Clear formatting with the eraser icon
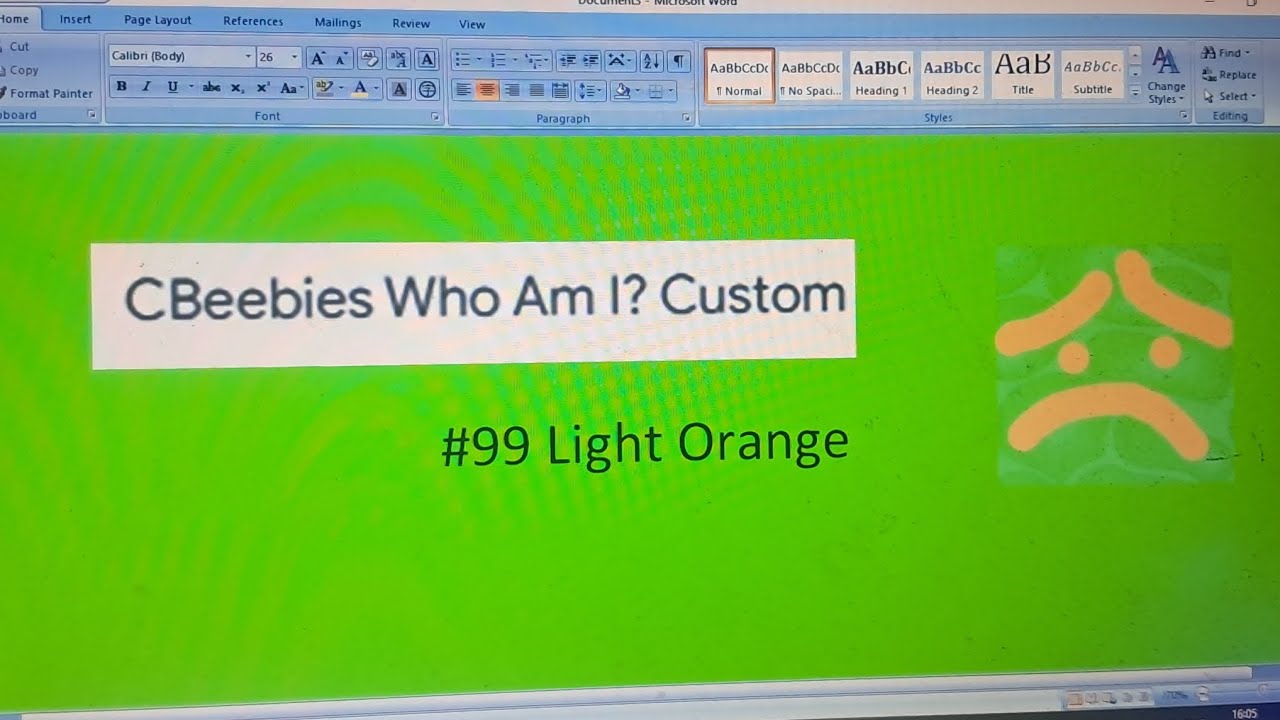 click(369, 59)
